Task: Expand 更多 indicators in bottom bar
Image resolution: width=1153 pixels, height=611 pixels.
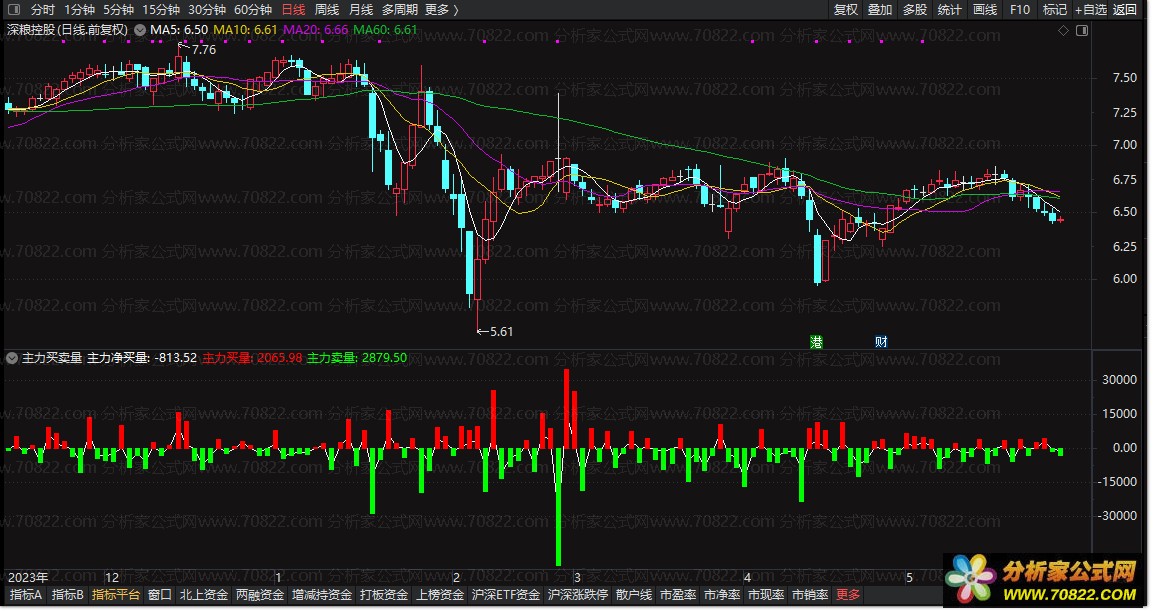Action: pos(848,595)
